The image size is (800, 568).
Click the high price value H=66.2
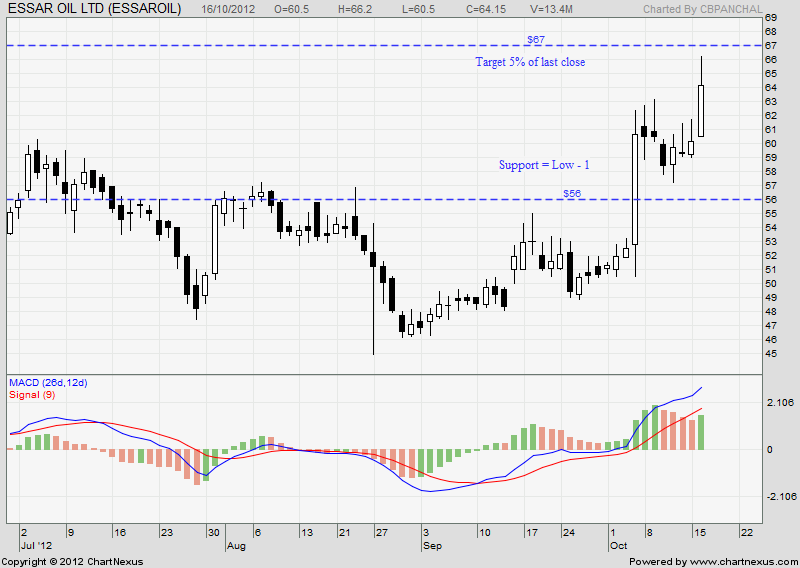pyautogui.click(x=355, y=9)
